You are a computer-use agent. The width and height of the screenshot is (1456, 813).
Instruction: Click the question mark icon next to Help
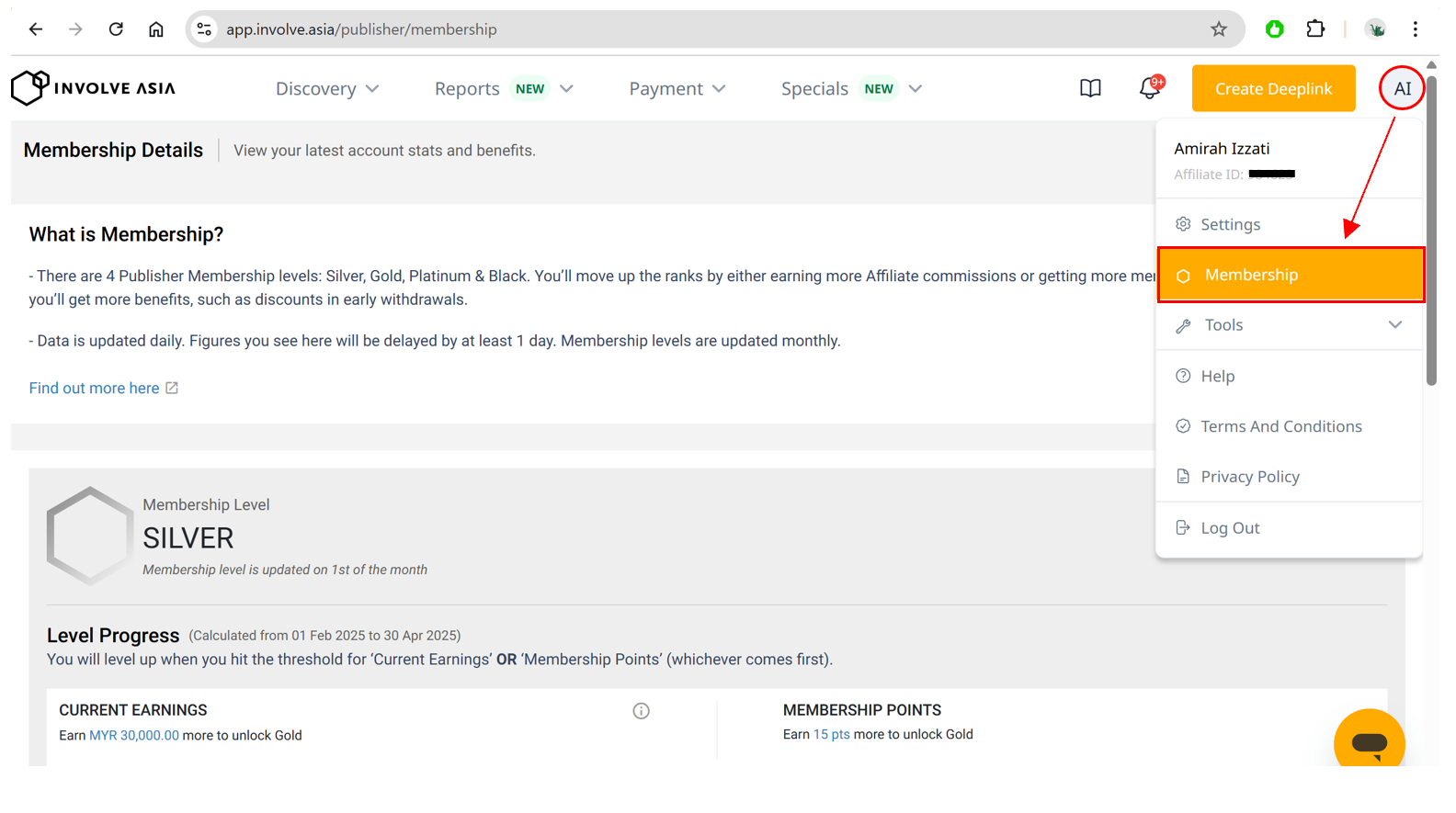click(1183, 376)
